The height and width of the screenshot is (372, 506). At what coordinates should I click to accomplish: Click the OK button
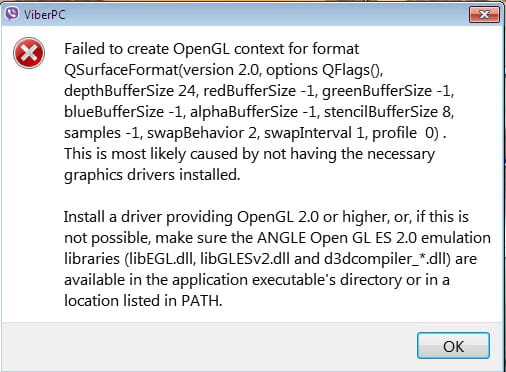coord(453,346)
